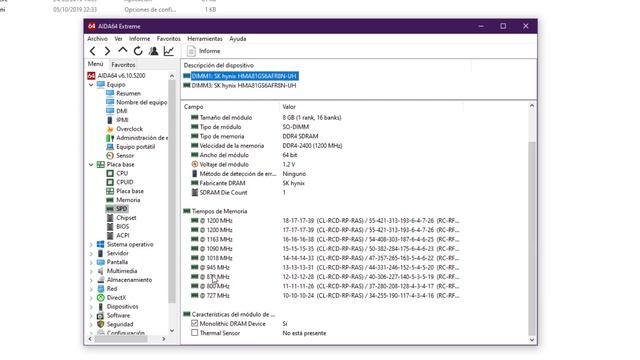Select the Placa base child tree item
Screen dimensions: 640x360
[125, 191]
